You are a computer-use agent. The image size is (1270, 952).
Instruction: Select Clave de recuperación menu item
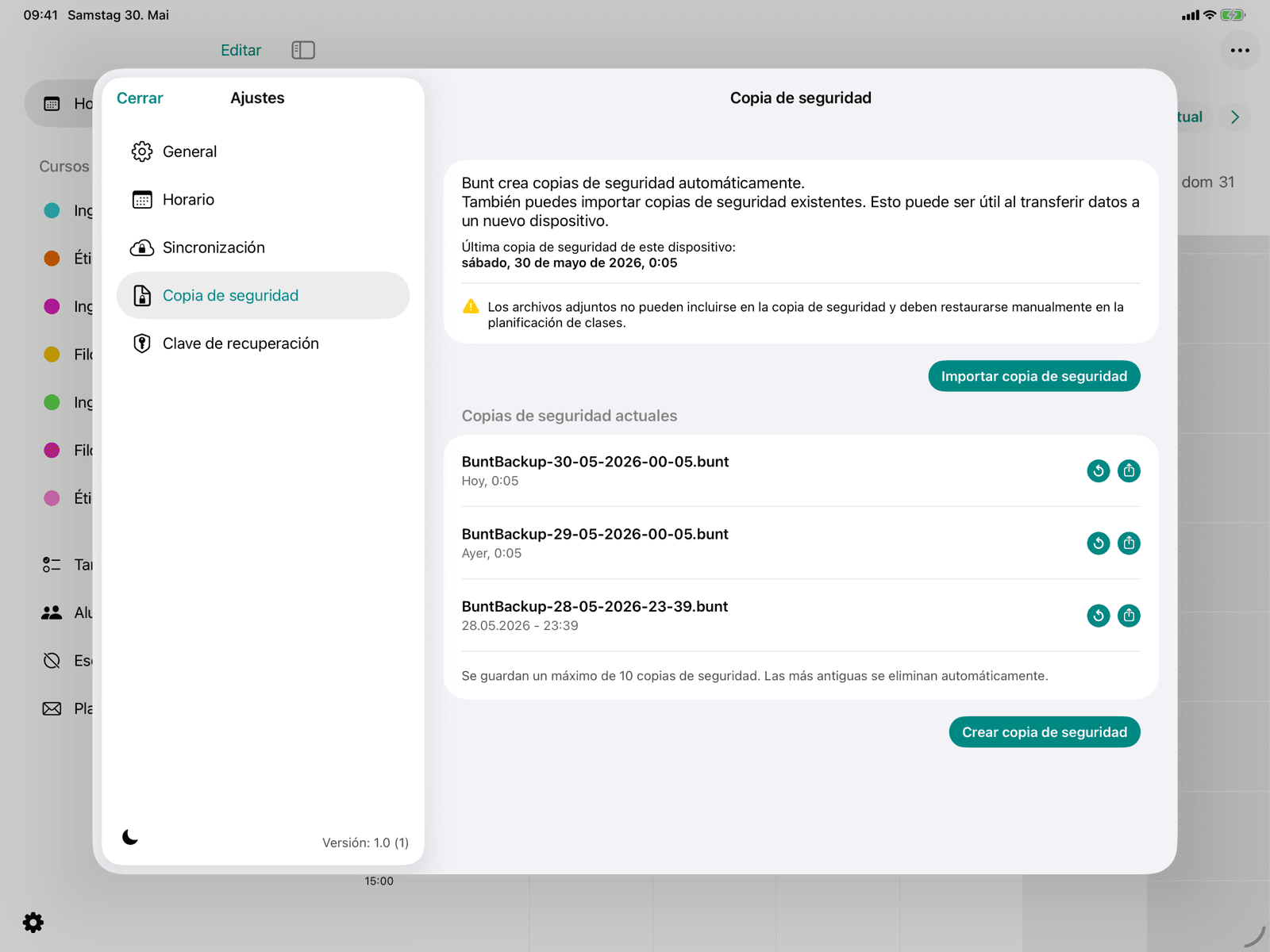[x=263, y=344]
